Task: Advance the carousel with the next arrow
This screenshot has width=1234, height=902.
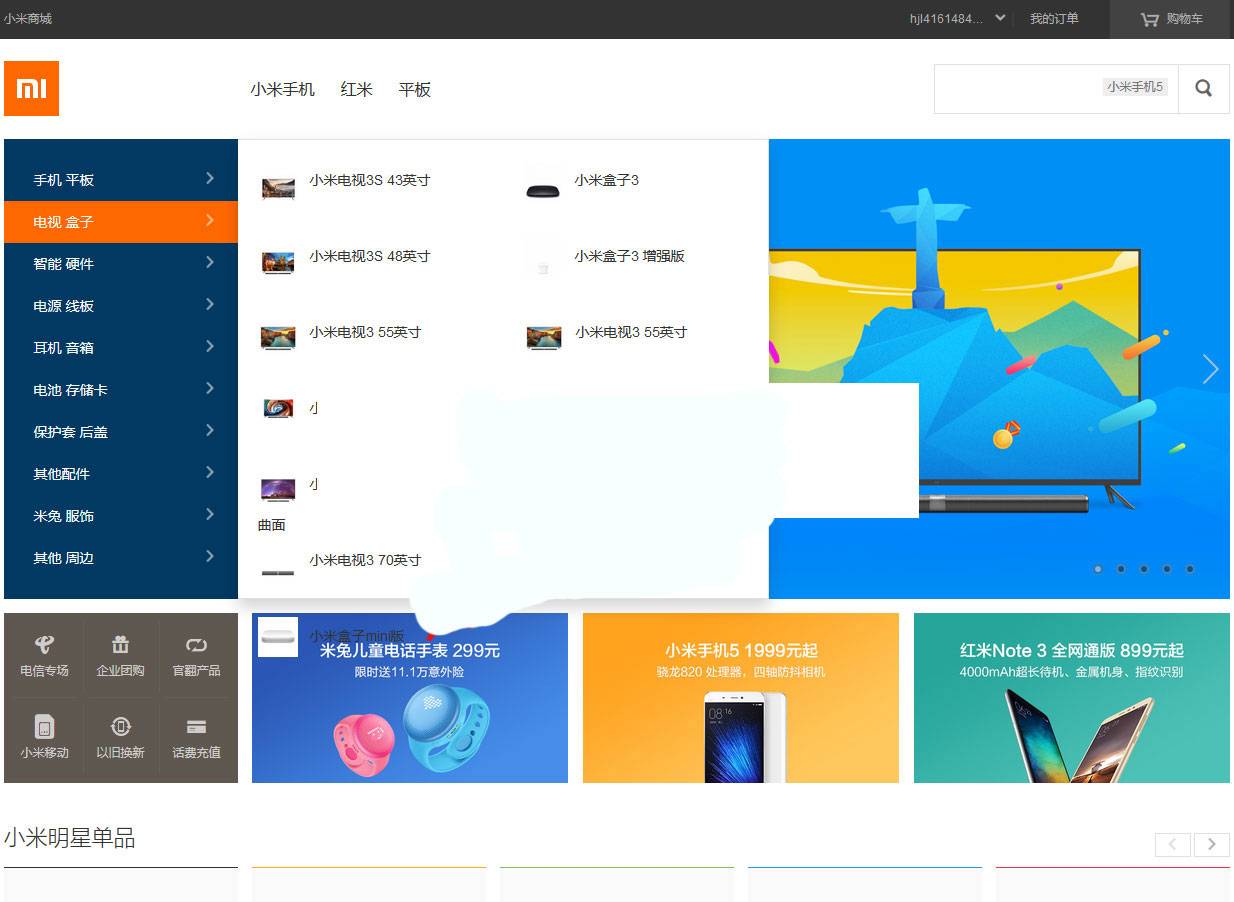Action: click(x=1210, y=369)
